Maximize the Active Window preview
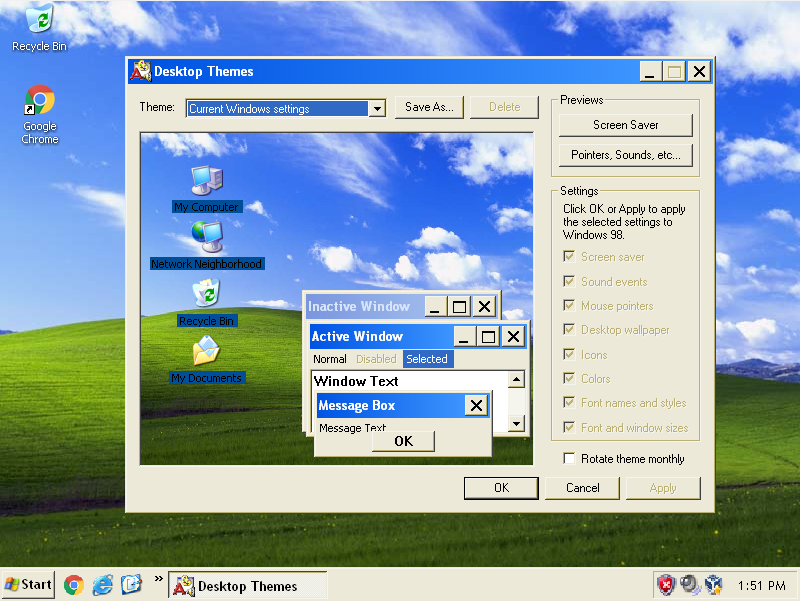Viewport: 800px width, 601px height. [x=488, y=336]
